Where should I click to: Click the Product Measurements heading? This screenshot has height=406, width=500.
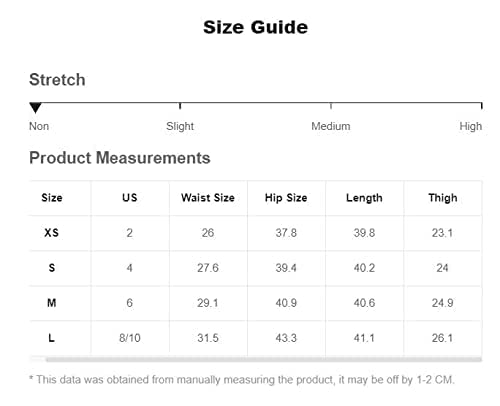(120, 158)
